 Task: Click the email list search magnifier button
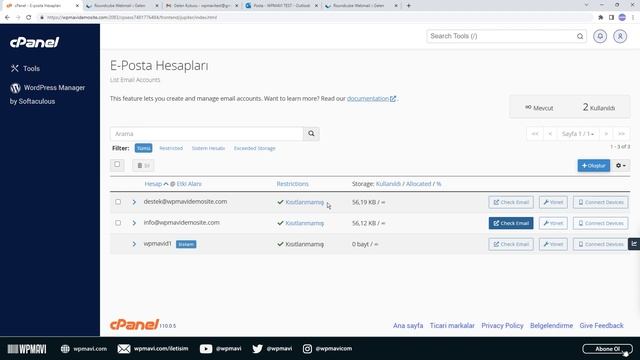[311, 133]
